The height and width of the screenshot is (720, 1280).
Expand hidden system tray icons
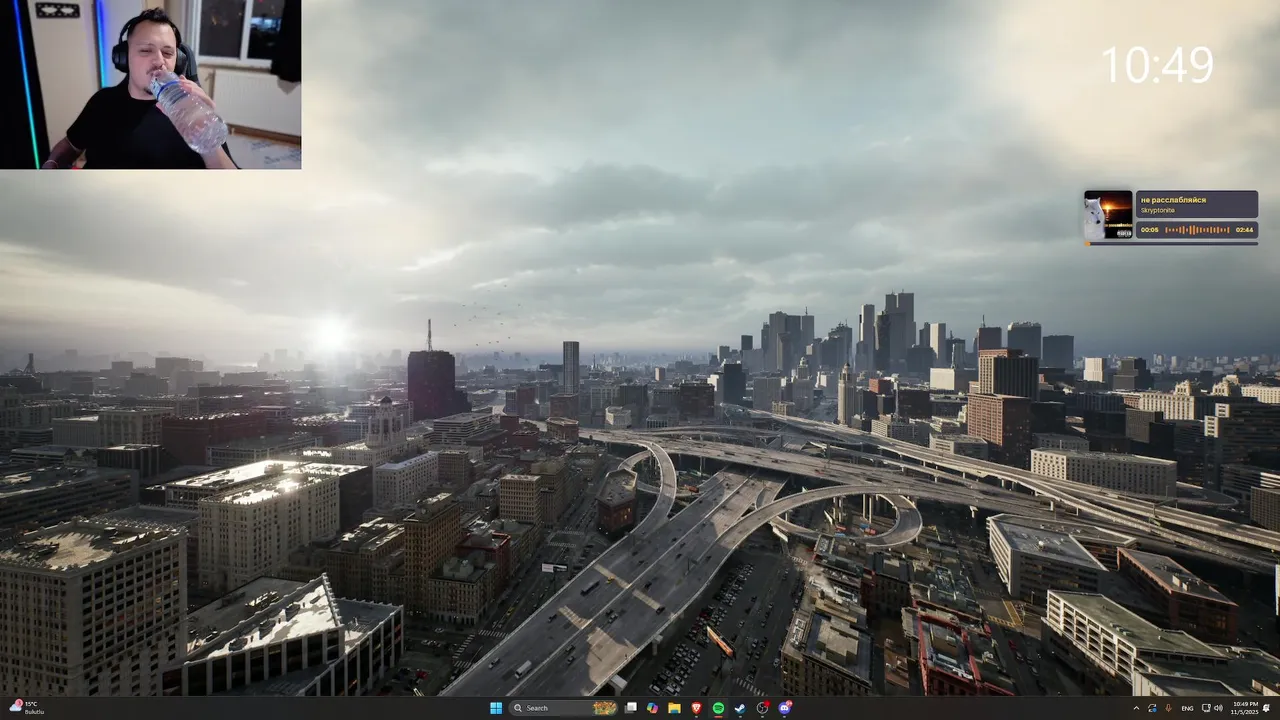pyautogui.click(x=1136, y=708)
